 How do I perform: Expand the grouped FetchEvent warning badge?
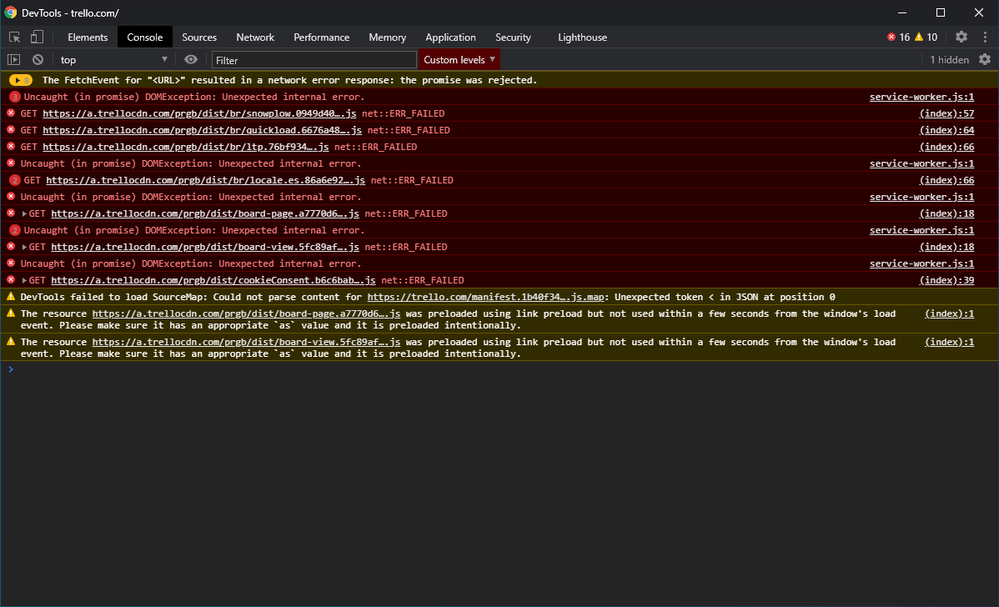click(20, 80)
